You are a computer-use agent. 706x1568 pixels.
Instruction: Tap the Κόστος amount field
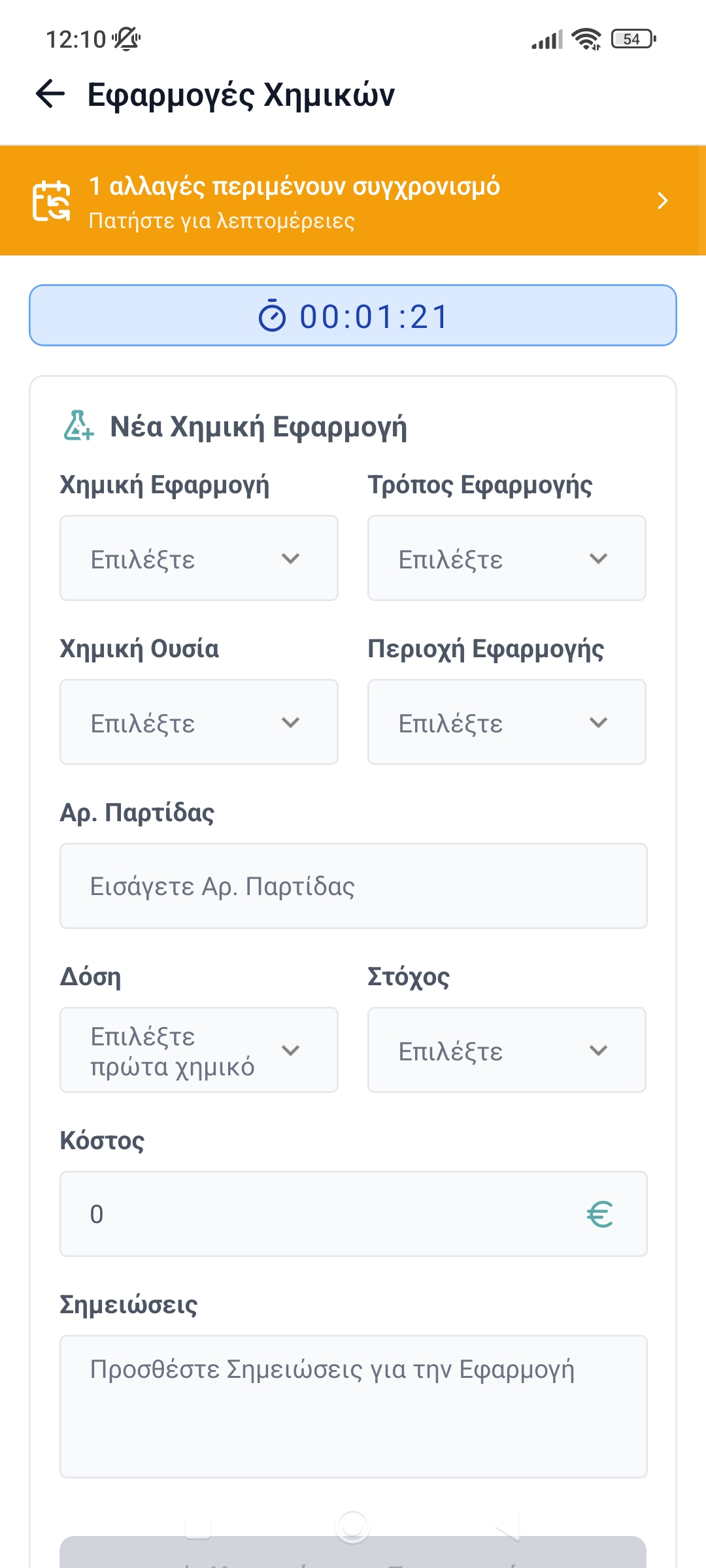(x=327, y=1215)
